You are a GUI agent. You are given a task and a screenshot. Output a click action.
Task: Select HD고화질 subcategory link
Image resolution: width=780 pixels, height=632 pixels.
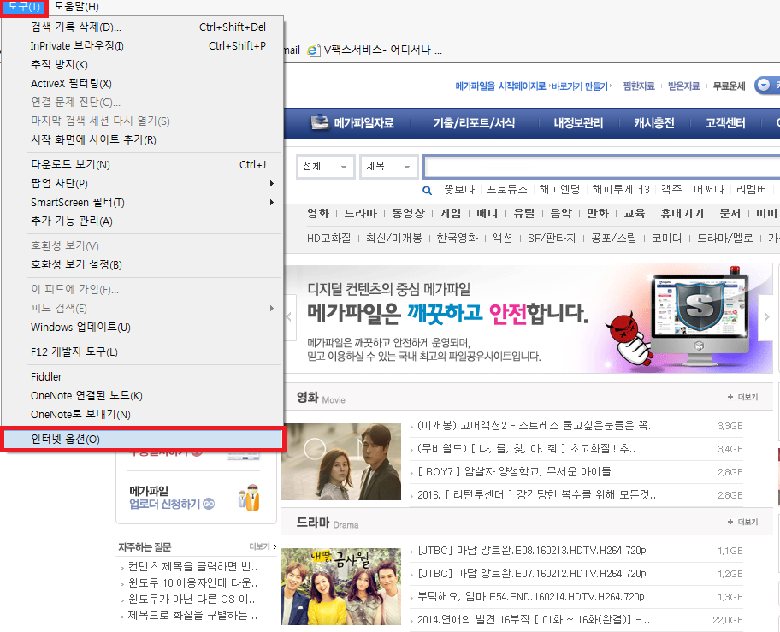click(329, 238)
